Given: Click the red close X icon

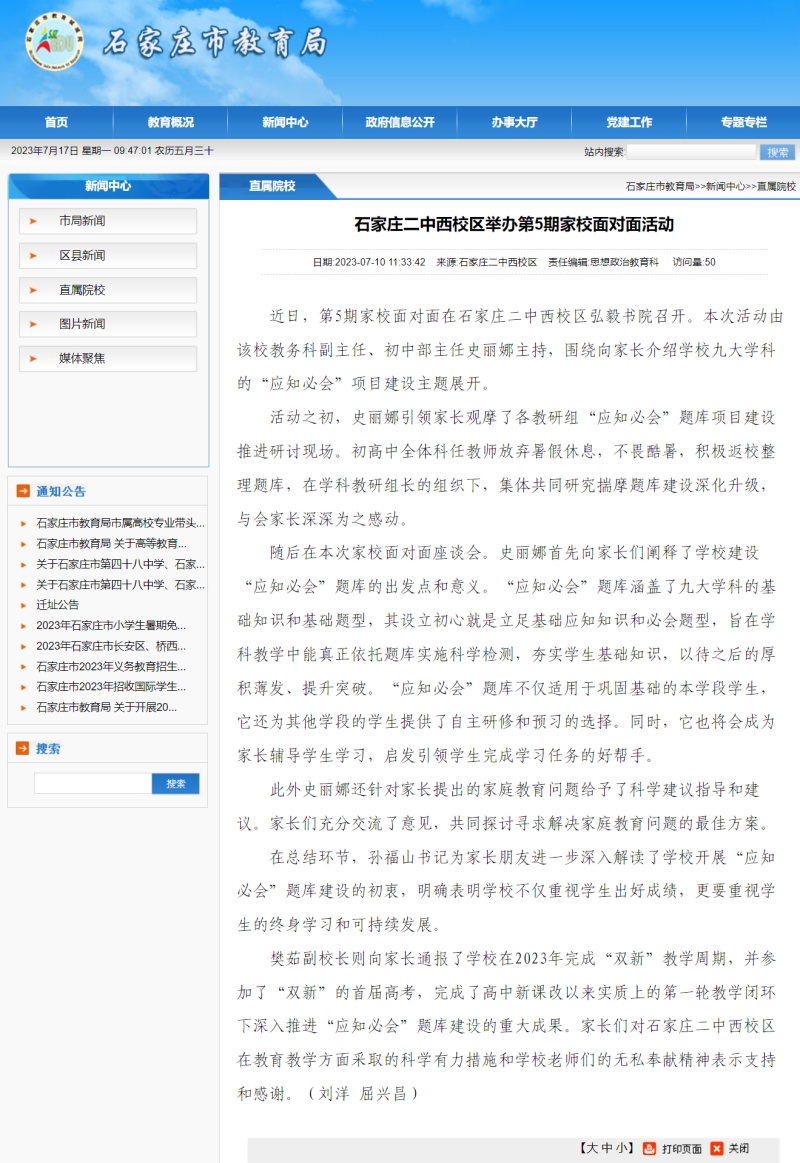Looking at the screenshot, I should pyautogui.click(x=716, y=1148).
